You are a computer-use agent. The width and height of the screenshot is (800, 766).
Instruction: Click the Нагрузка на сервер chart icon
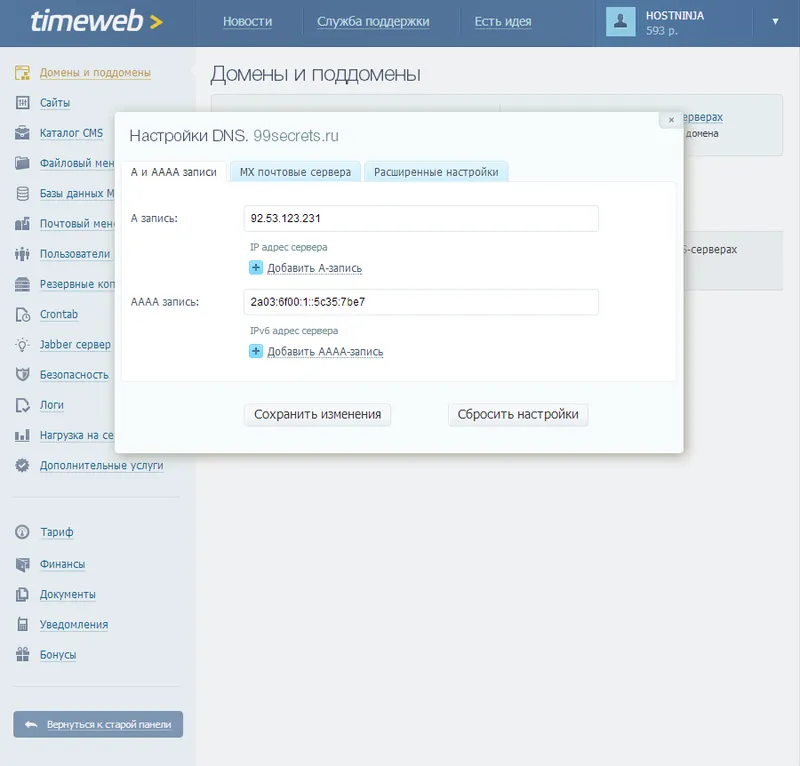point(22,435)
